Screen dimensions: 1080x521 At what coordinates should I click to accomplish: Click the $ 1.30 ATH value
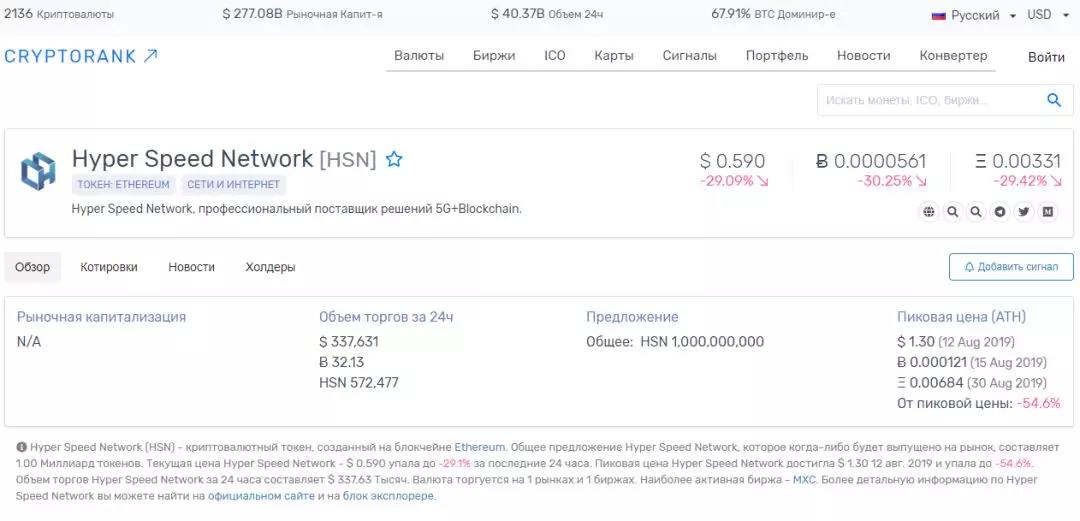point(915,342)
